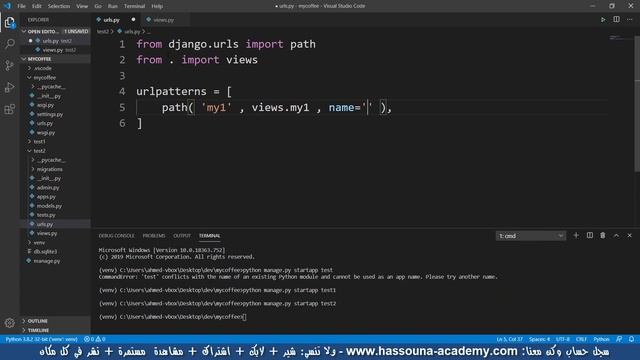The image size is (640, 360).
Task: Close the terminal panel
Action: point(629,236)
